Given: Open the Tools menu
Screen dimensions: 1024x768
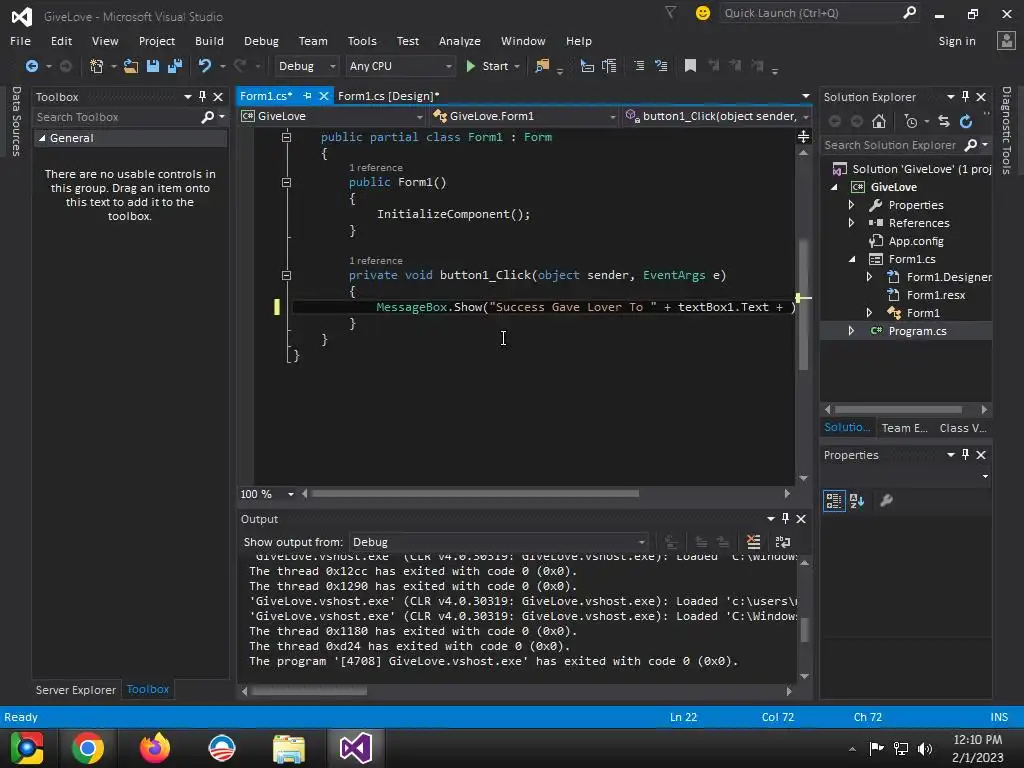Looking at the screenshot, I should 362,40.
